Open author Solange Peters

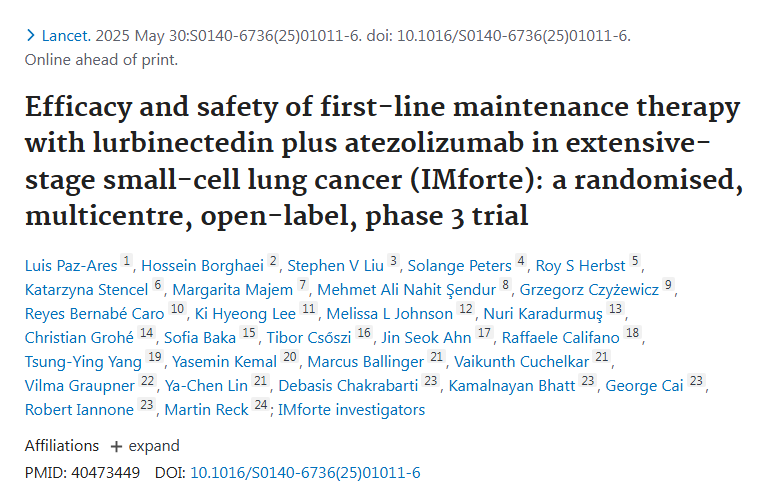(x=459, y=265)
